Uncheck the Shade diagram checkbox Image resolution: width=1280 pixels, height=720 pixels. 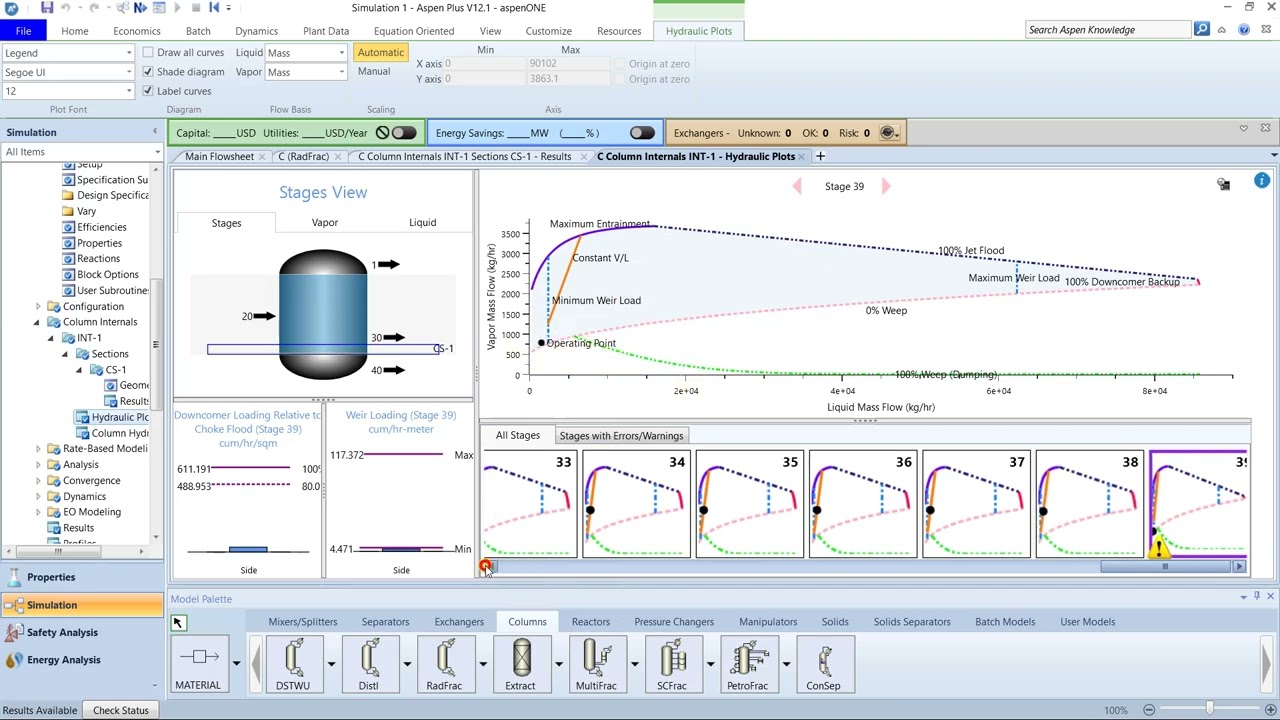click(148, 71)
